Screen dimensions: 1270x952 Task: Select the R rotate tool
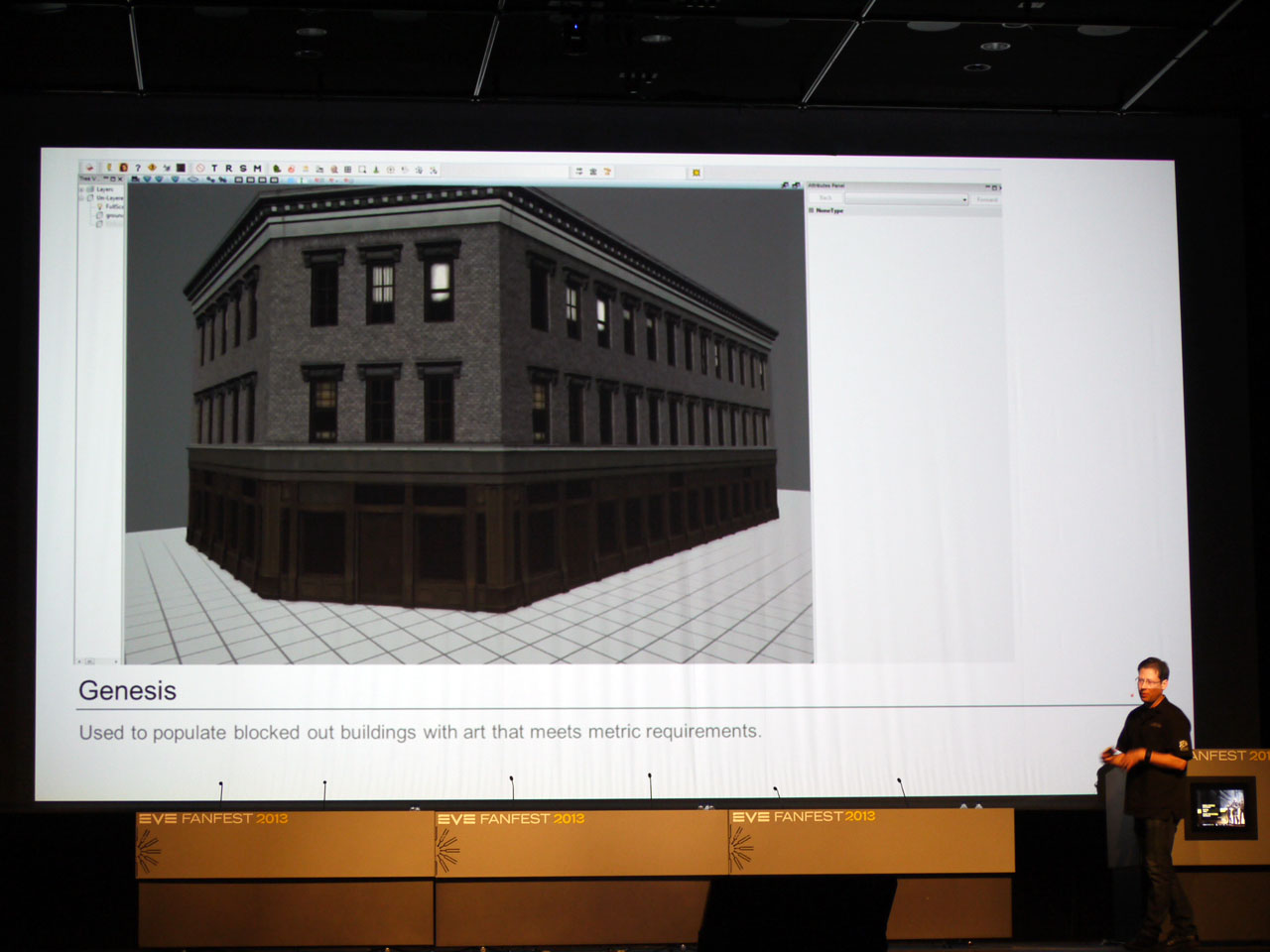[228, 169]
